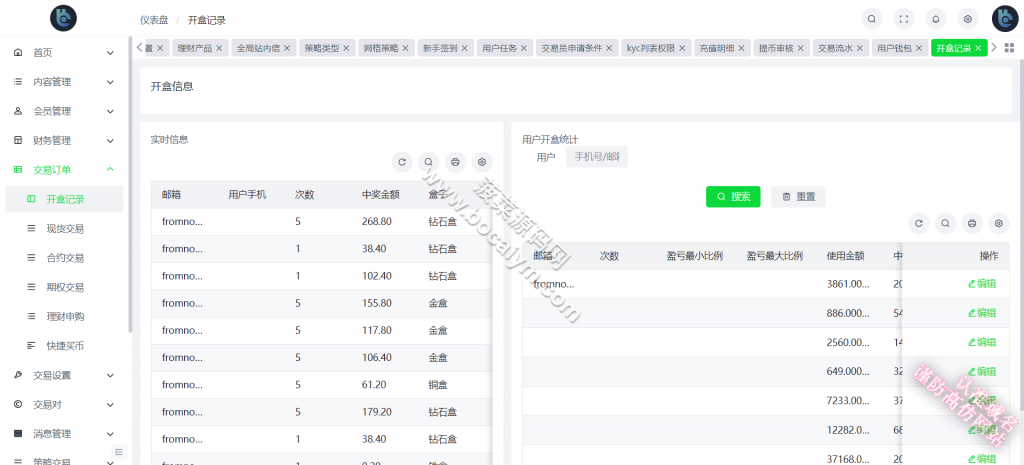Close the 开盒记录 tab
Screen dimensions: 1024x465
pos(978,48)
